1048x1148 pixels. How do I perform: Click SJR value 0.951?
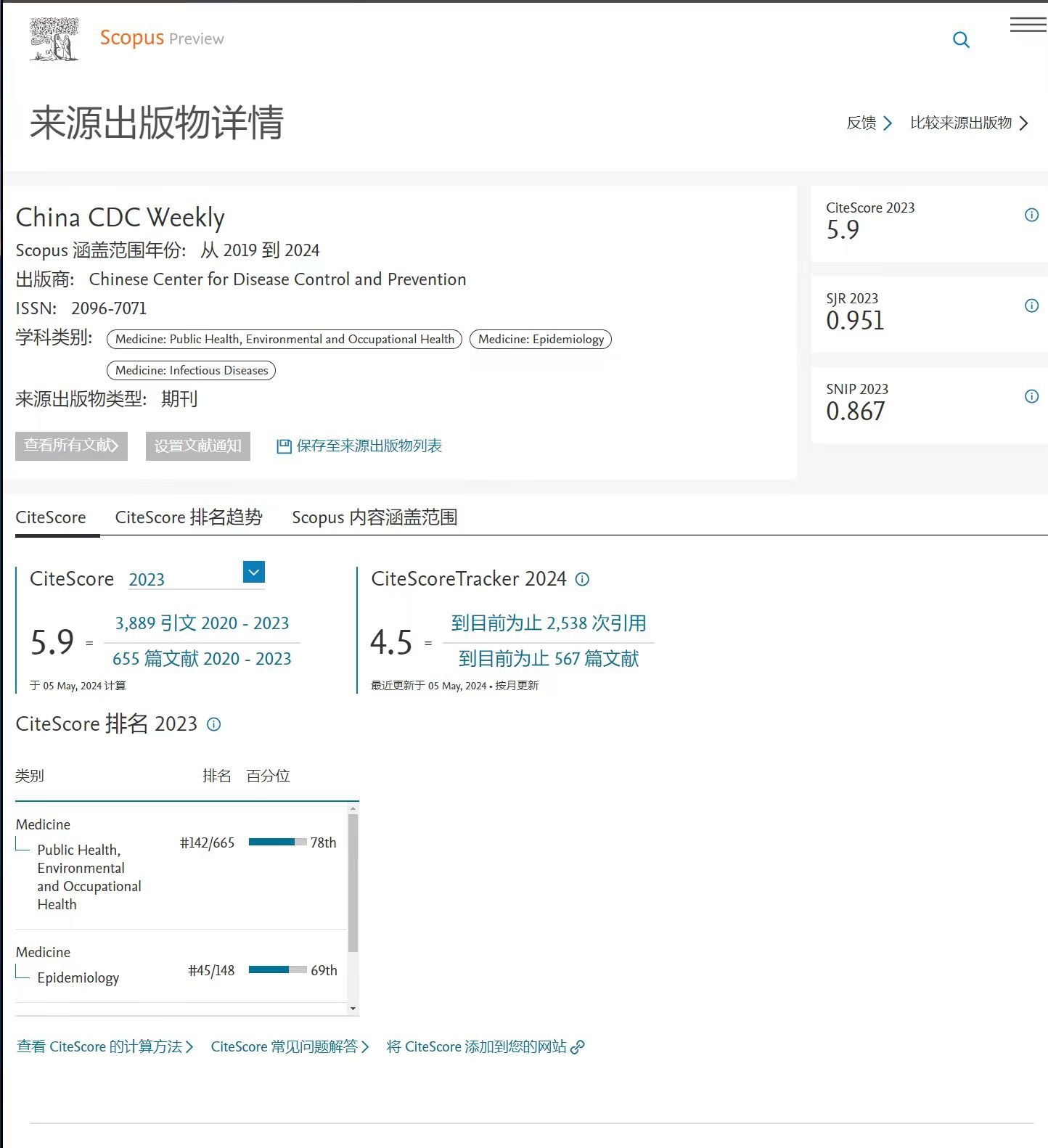point(855,321)
